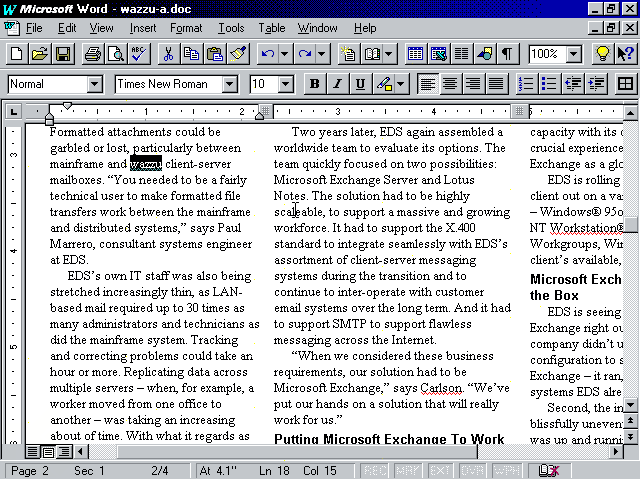Expand font size 10 dropdown
Screen dimensions: 640x480
pyautogui.click(x=286, y=84)
